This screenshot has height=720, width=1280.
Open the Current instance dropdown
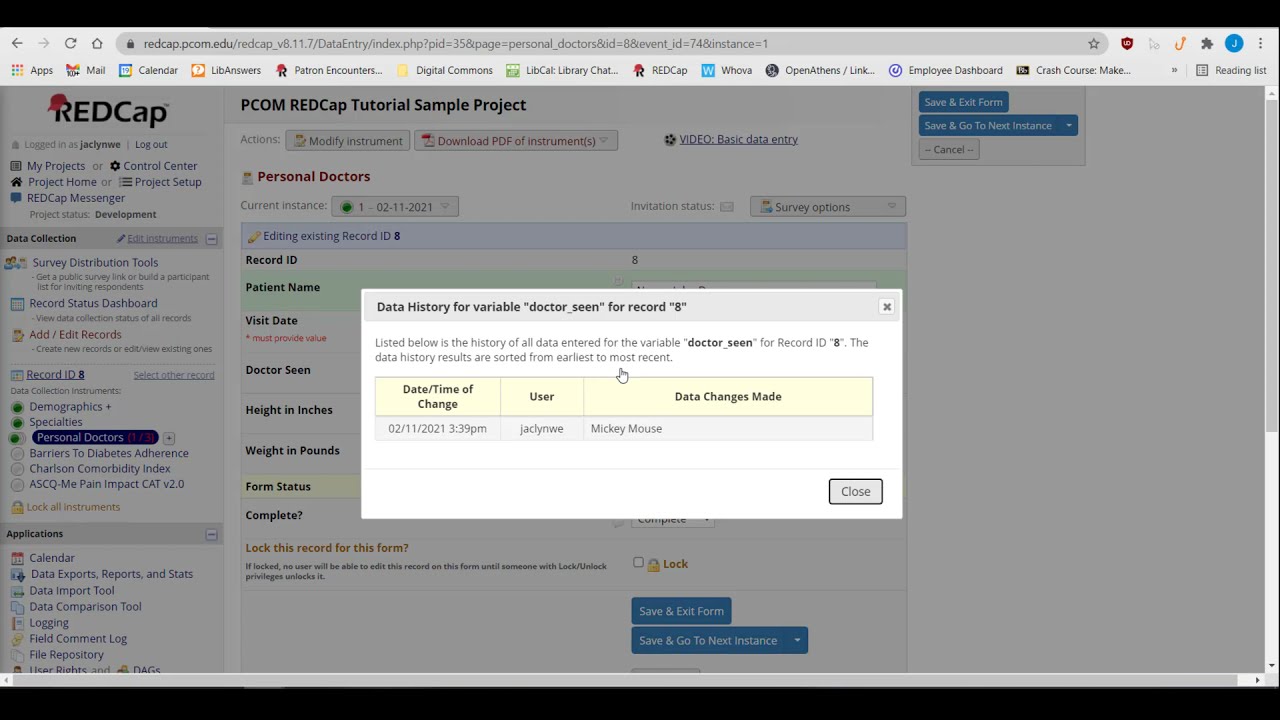coord(395,207)
